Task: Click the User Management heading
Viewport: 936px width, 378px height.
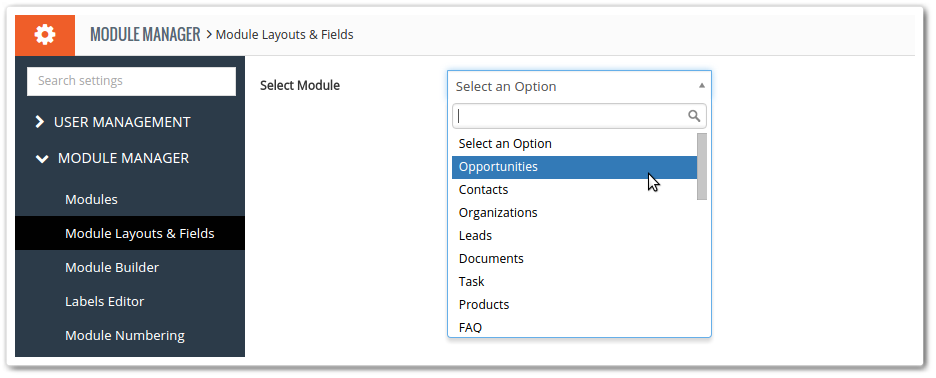Action: (122, 122)
